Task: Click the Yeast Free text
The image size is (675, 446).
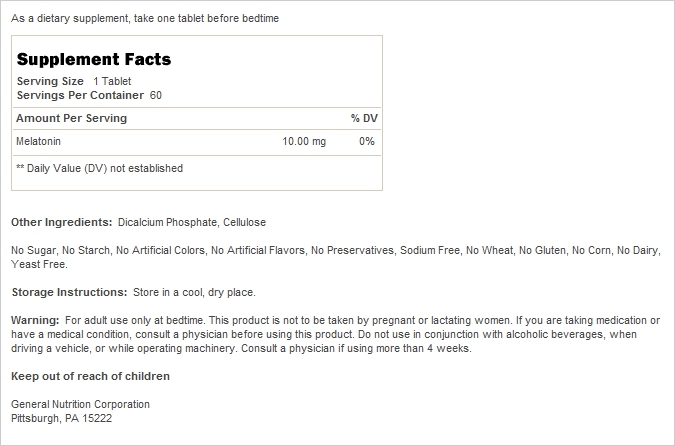Action: click(x=39, y=264)
